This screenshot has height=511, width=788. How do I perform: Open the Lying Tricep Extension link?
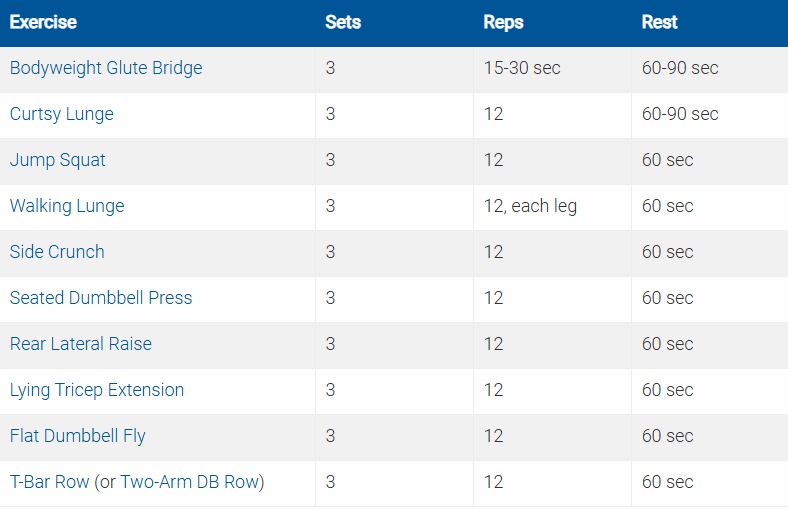(97, 390)
